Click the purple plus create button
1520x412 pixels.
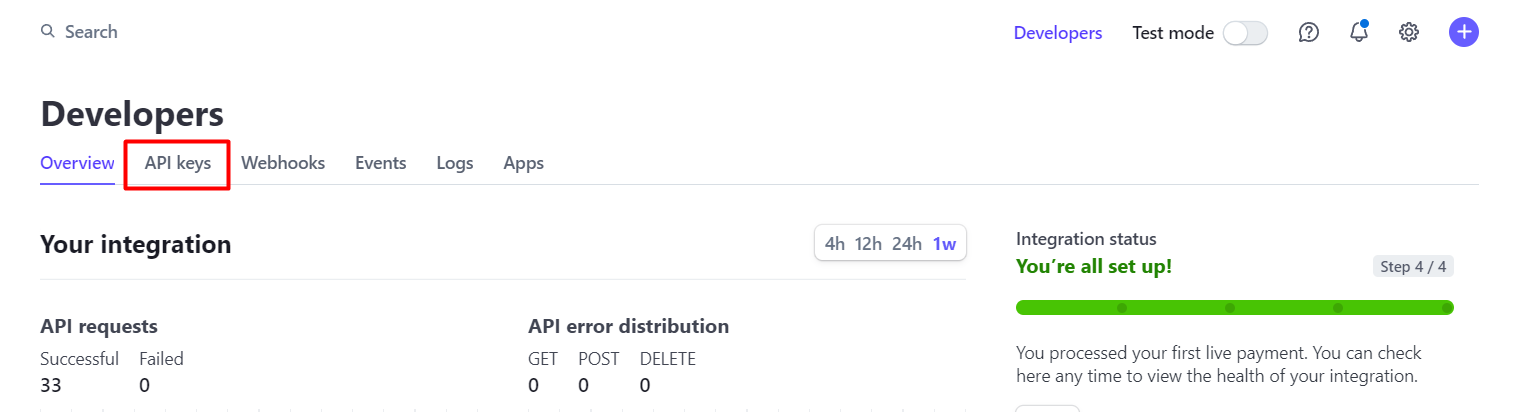(x=1463, y=33)
